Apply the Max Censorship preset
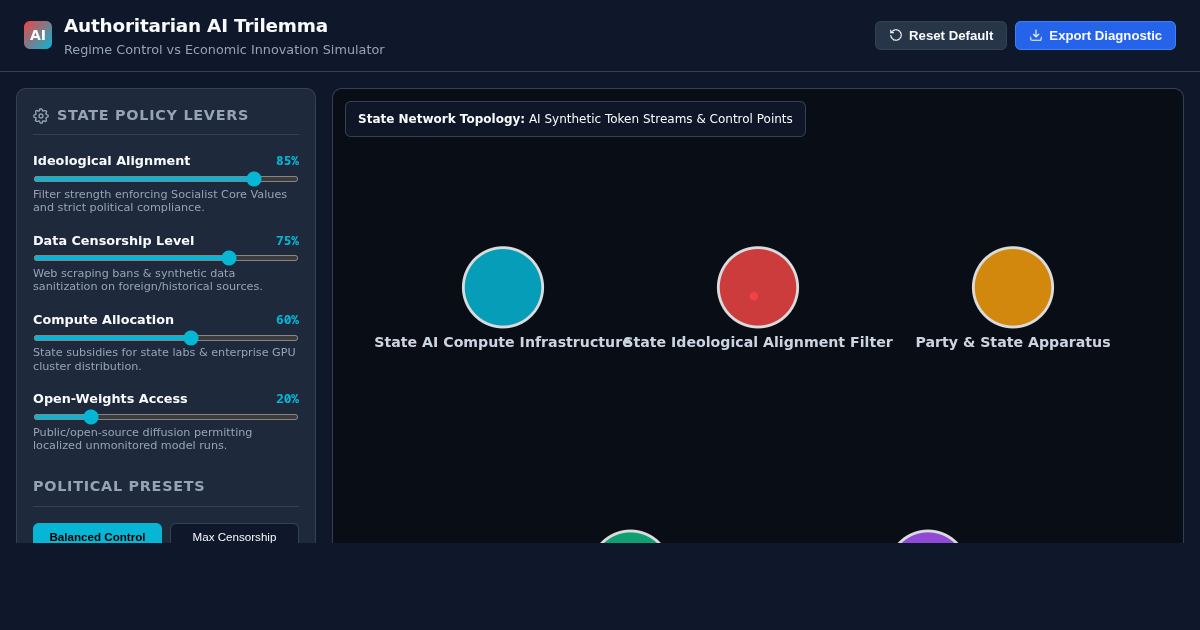The height and width of the screenshot is (630, 1200). pyautogui.click(x=234, y=534)
